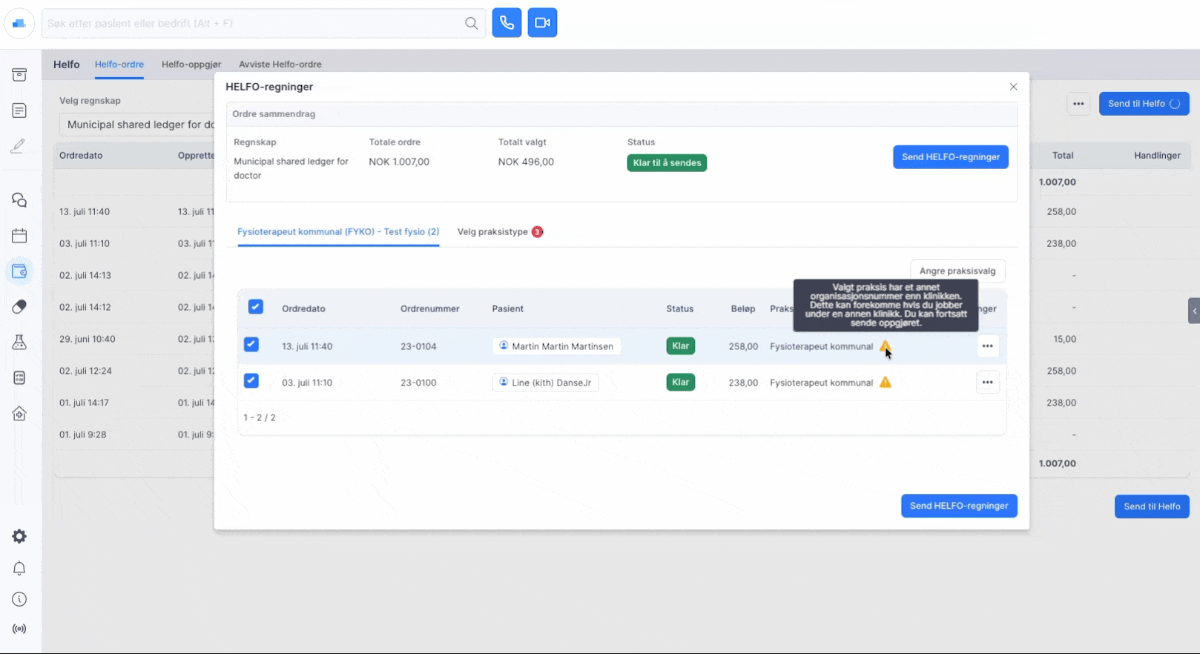
Task: Click the Pasient column header
Action: tap(507, 309)
